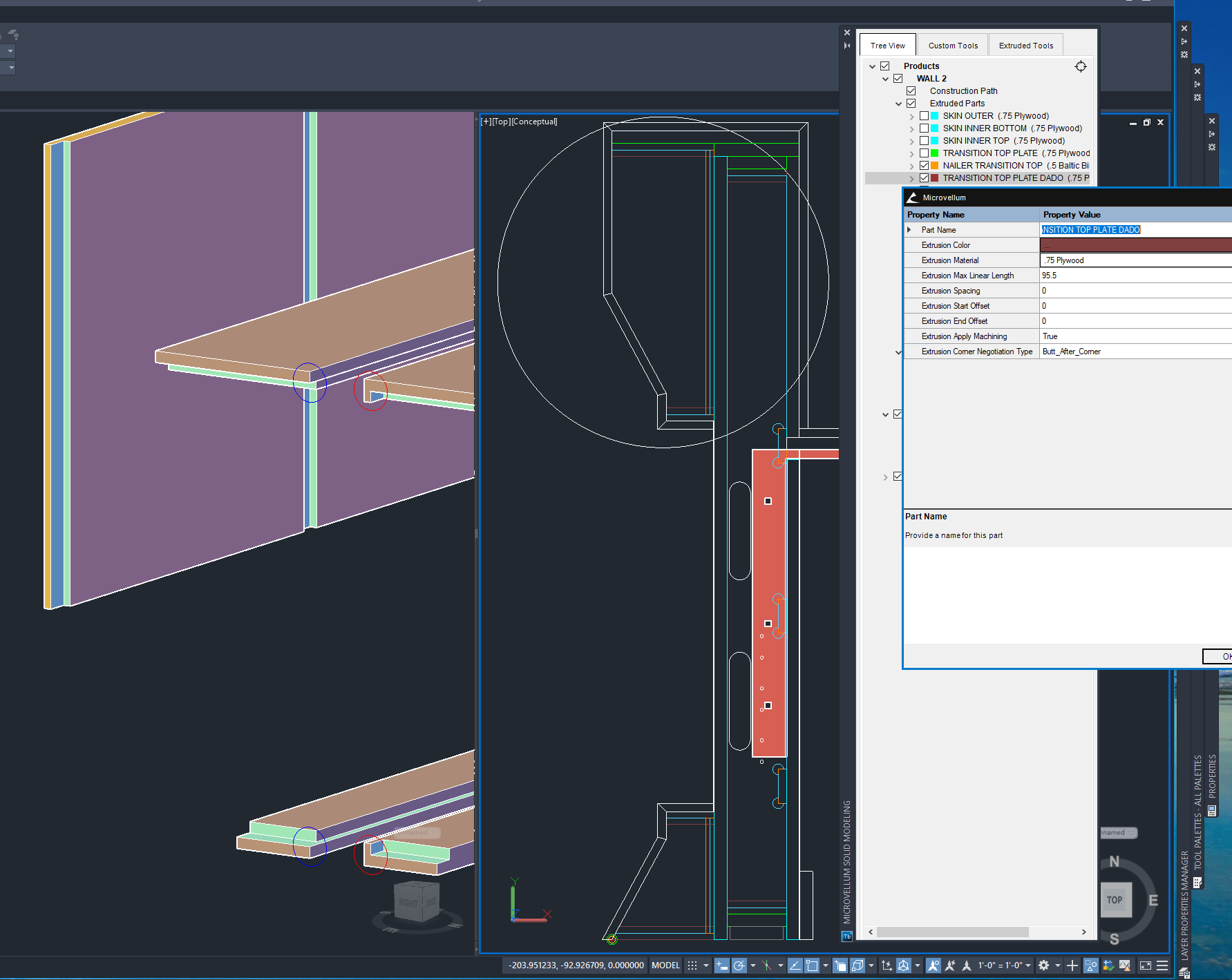
Task: Click the workspace switching gear icon
Action: click(1043, 965)
